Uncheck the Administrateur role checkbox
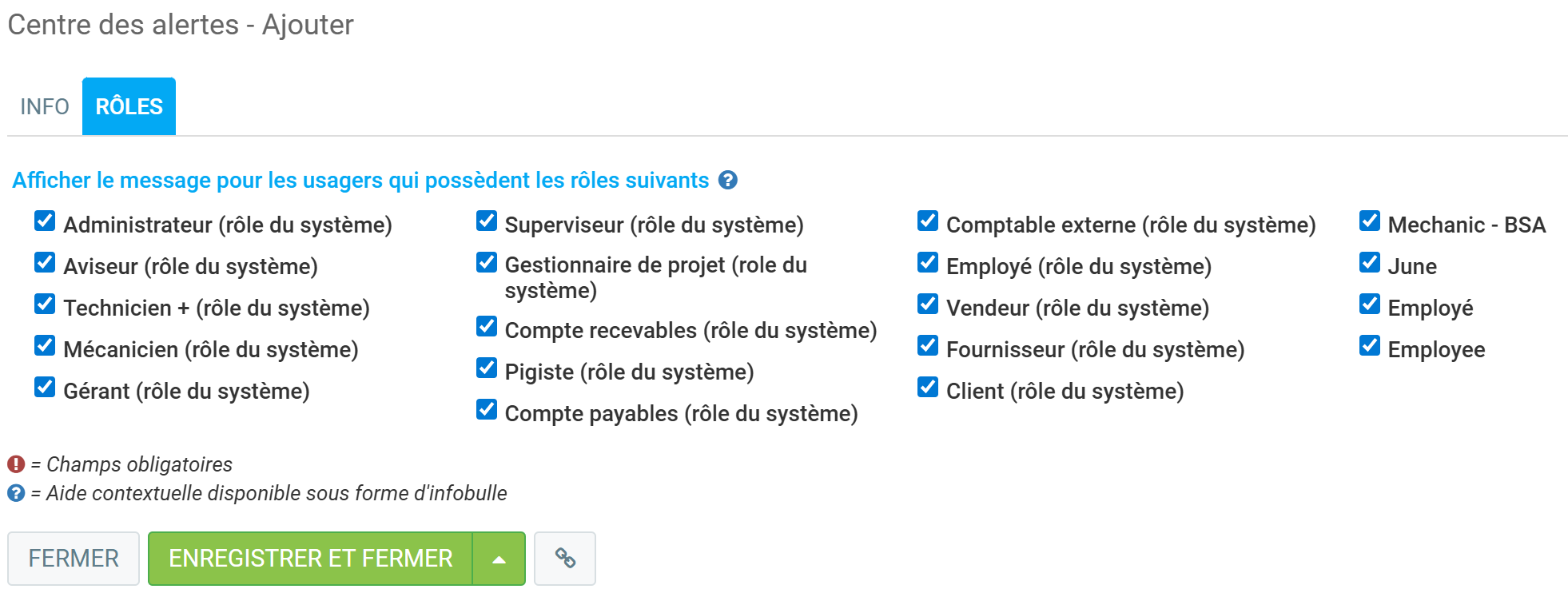The width and height of the screenshot is (1568, 589). coord(45,221)
